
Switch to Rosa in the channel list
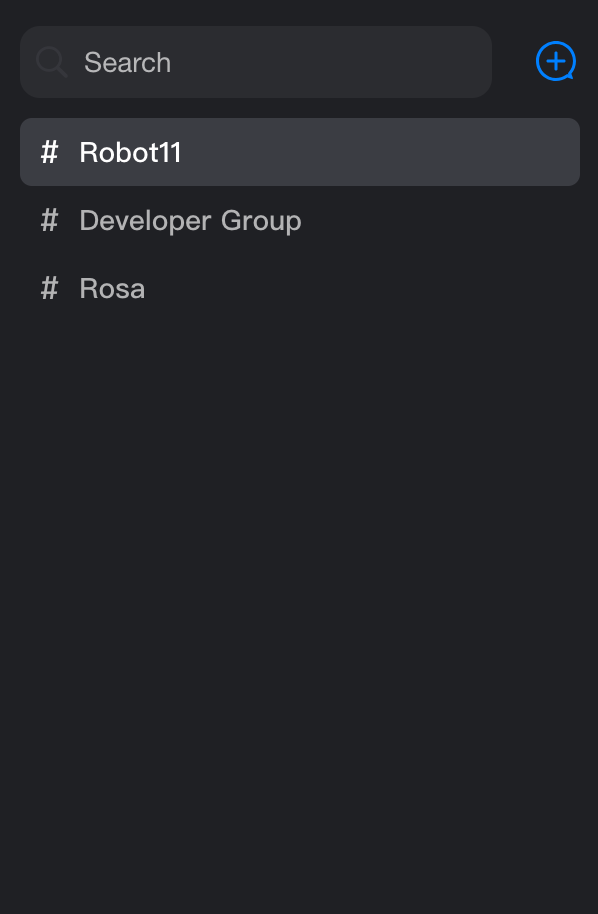[300, 288]
